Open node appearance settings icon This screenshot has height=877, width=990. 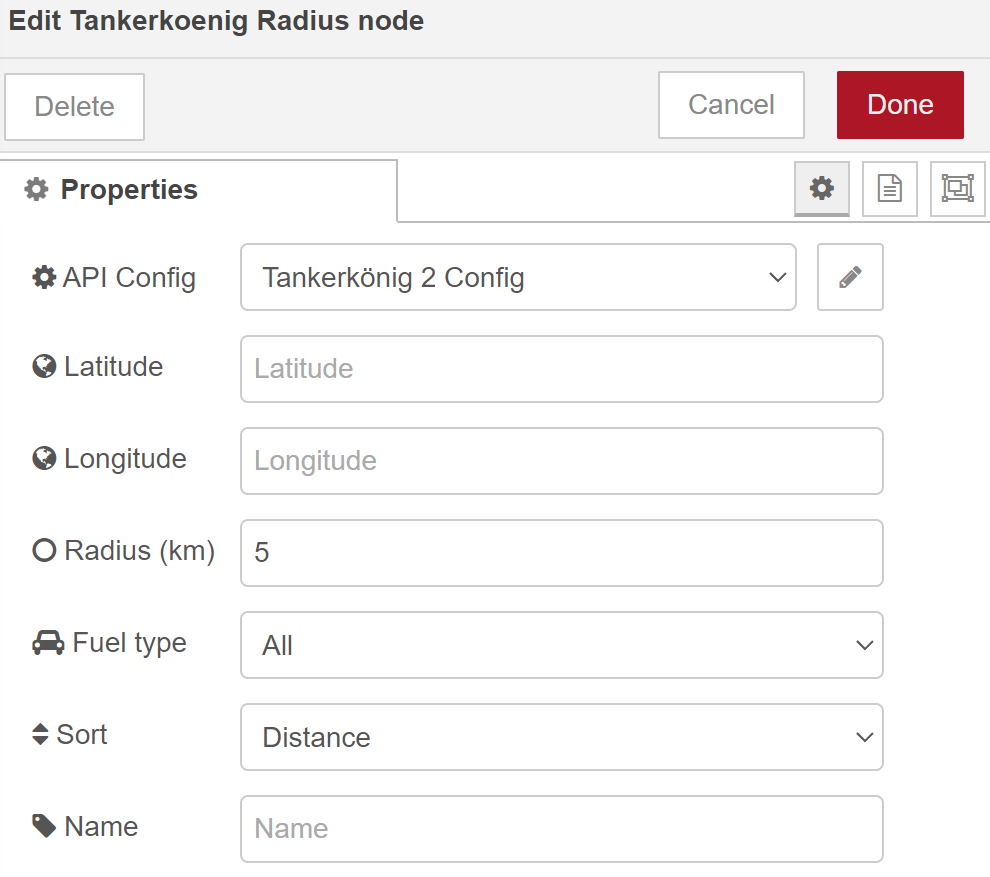958,188
